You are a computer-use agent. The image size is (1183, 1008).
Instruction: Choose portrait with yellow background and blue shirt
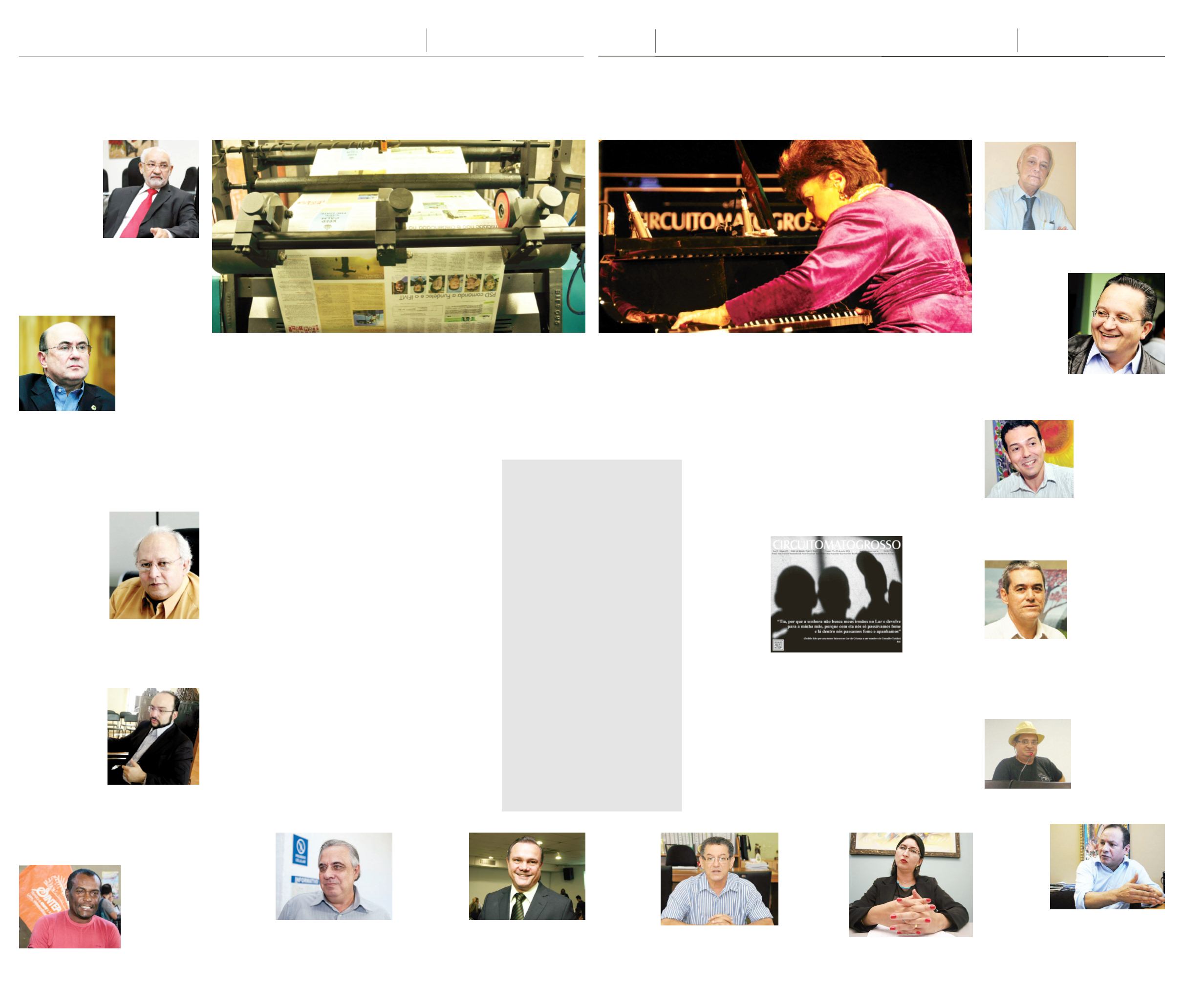[x=67, y=363]
